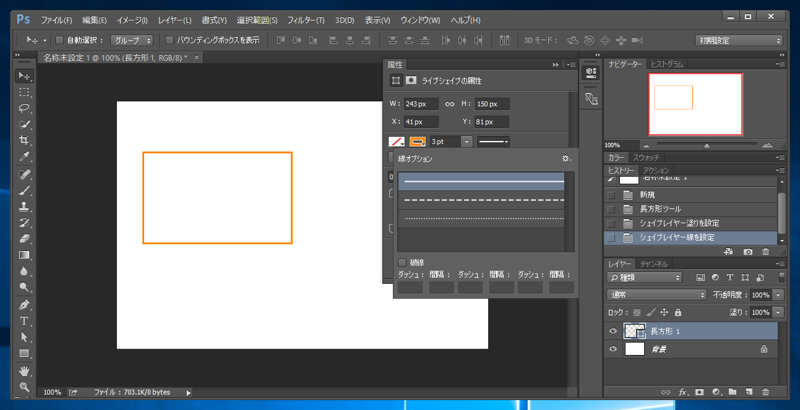Image resolution: width=800 pixels, height=410 pixels.
Task: Select the dashed line stroke preset
Action: point(481,200)
